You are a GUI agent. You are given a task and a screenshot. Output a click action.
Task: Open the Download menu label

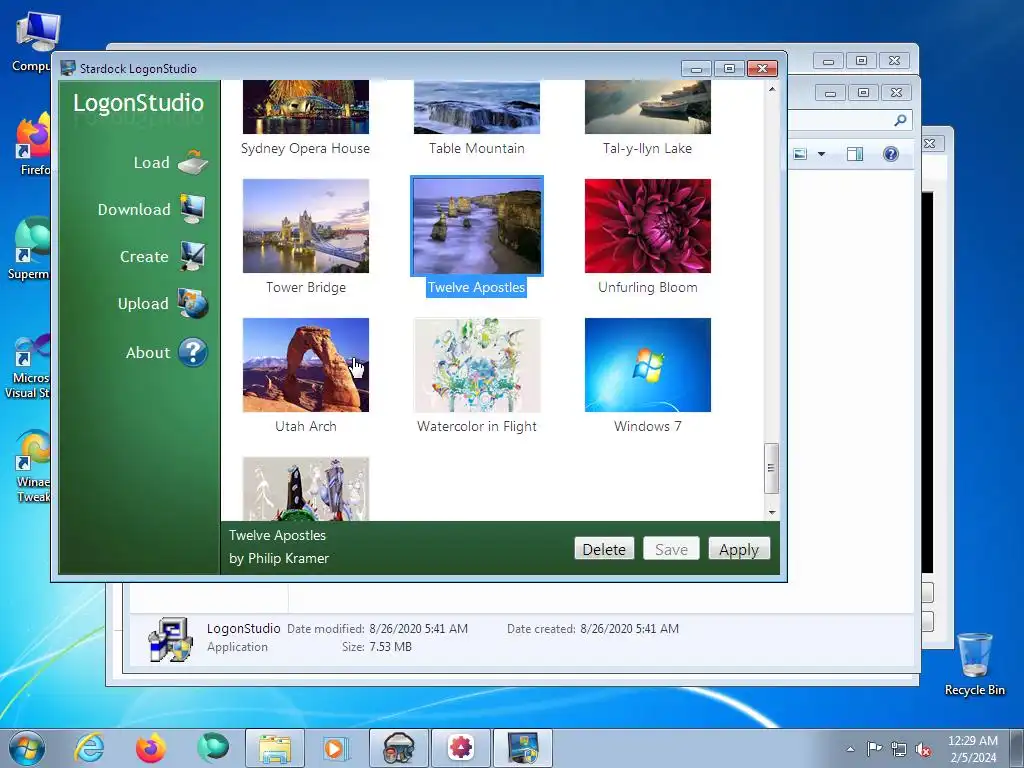[x=134, y=210]
